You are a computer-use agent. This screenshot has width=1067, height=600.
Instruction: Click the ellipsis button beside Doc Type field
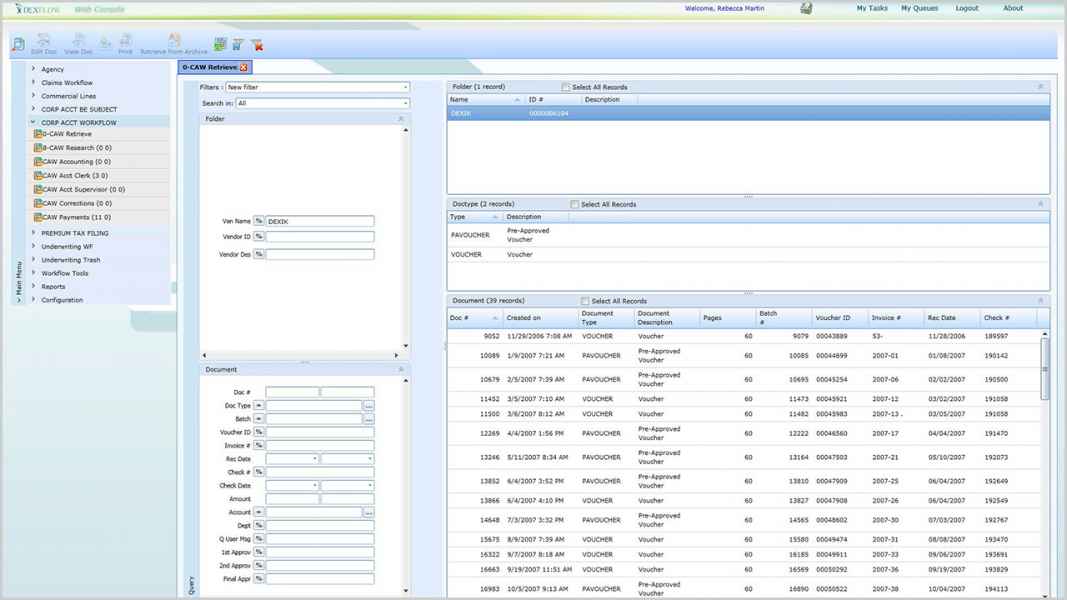pos(368,406)
